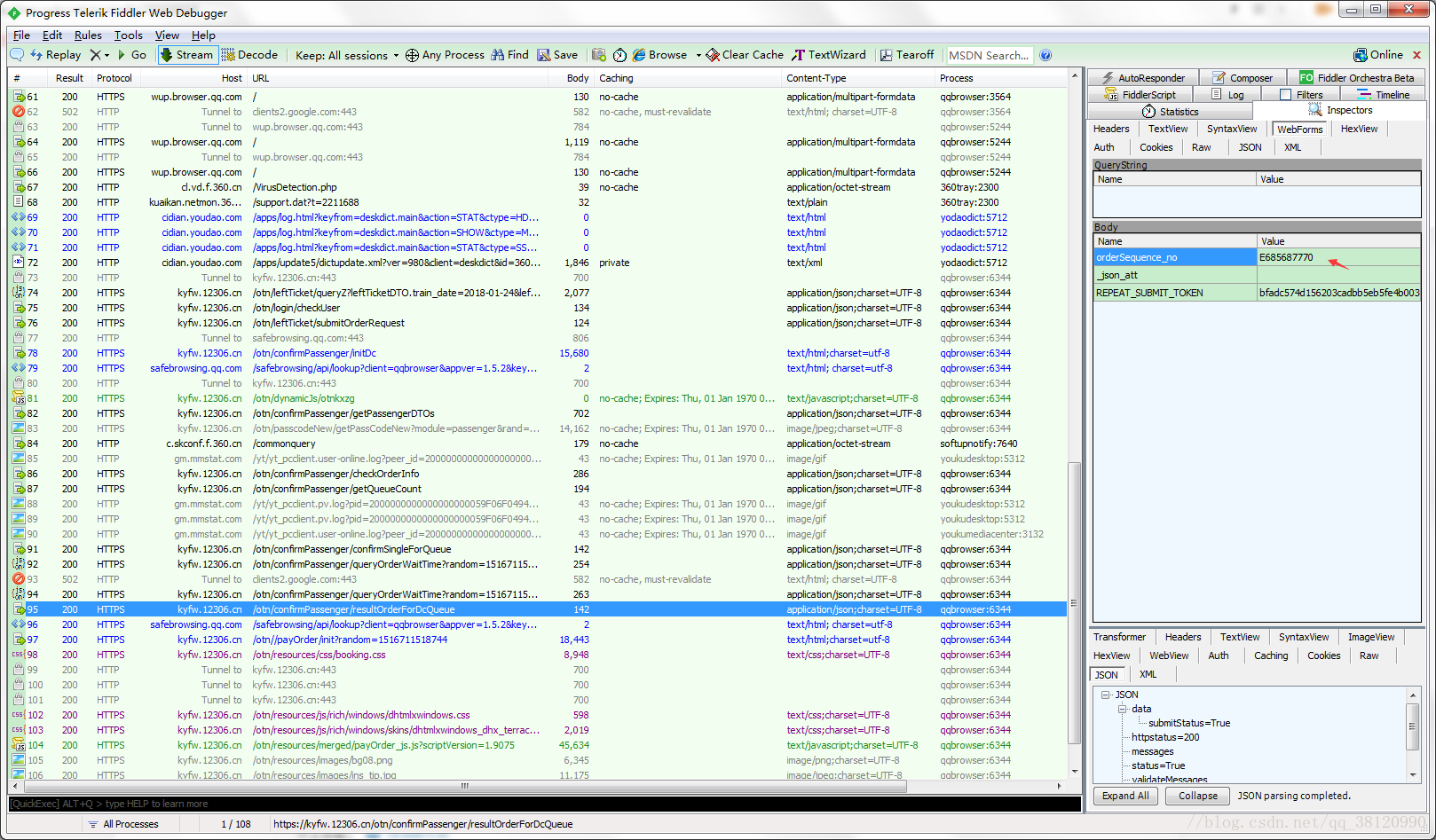Open the File menu
This screenshot has height=840, width=1436.
pos(21,35)
